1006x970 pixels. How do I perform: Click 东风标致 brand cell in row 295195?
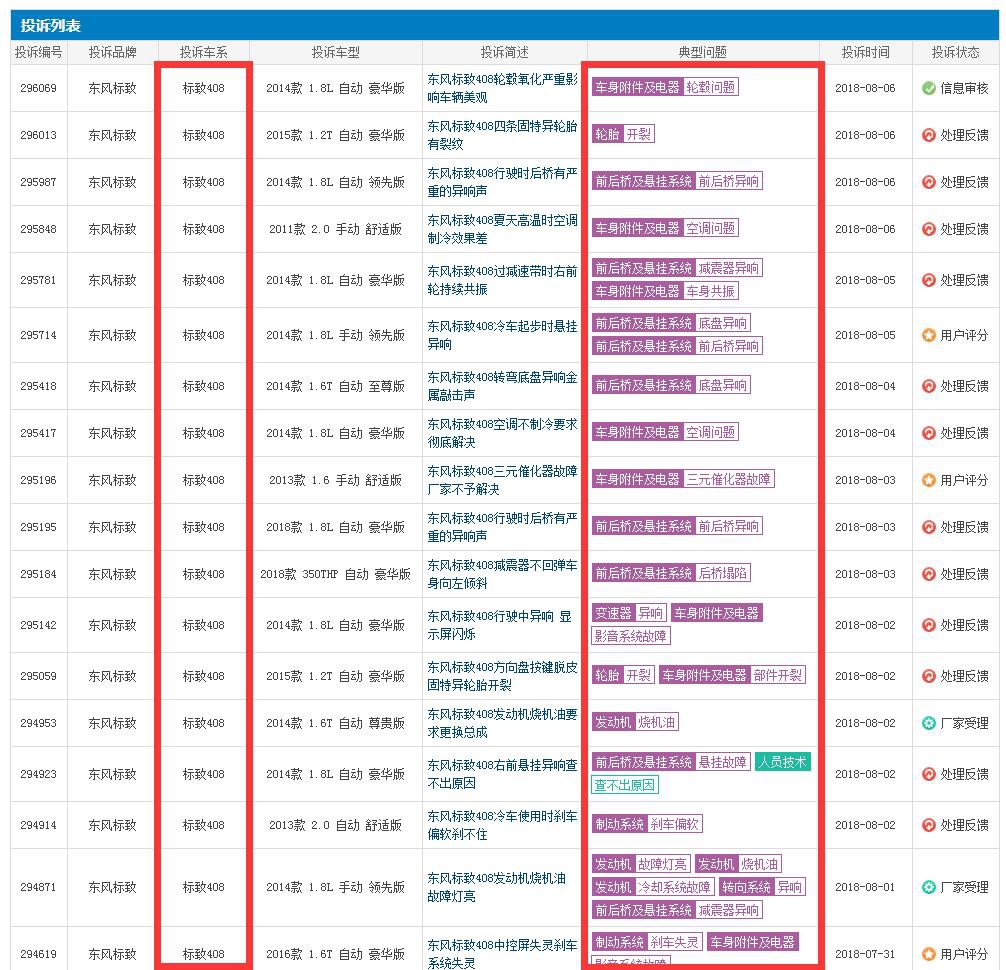click(112, 527)
